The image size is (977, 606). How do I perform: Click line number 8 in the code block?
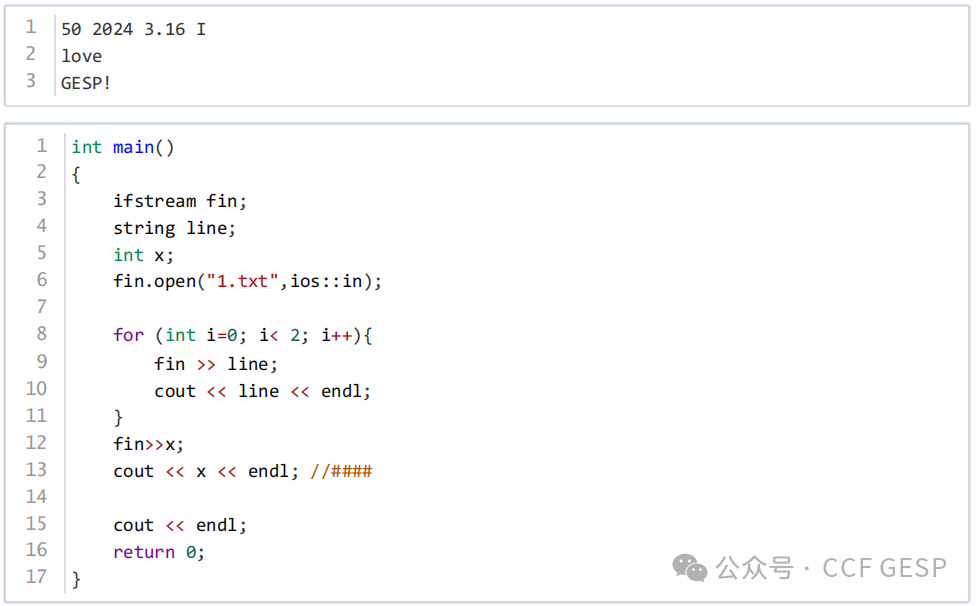click(41, 335)
